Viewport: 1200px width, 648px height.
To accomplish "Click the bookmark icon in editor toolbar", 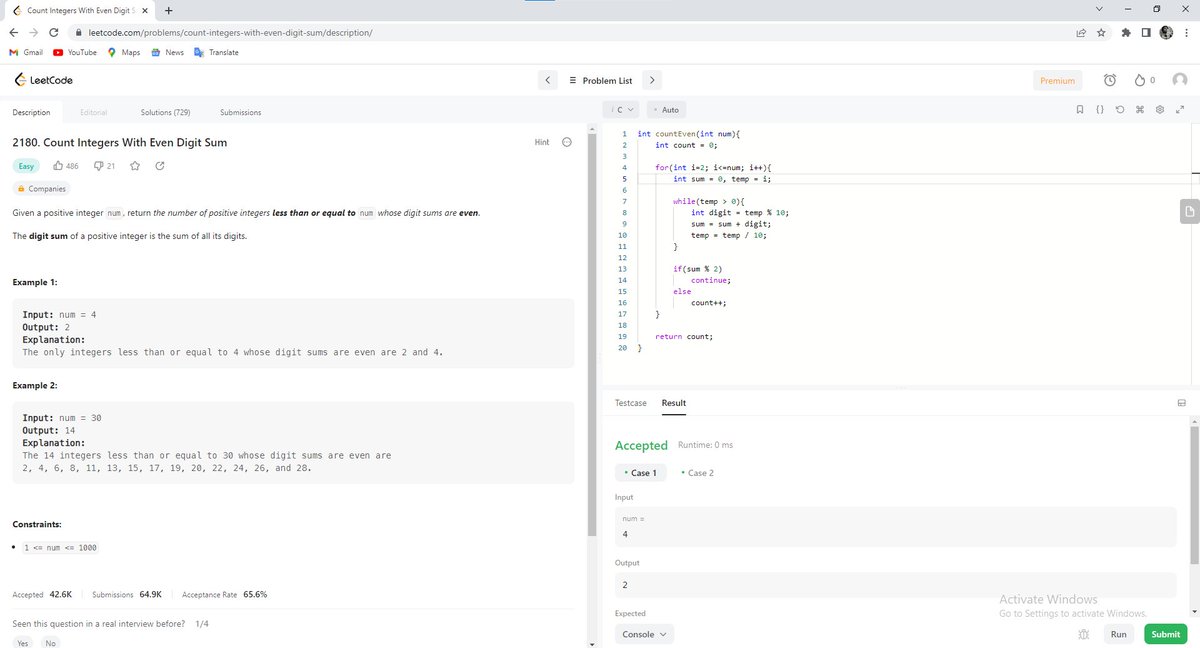I will [1081, 109].
